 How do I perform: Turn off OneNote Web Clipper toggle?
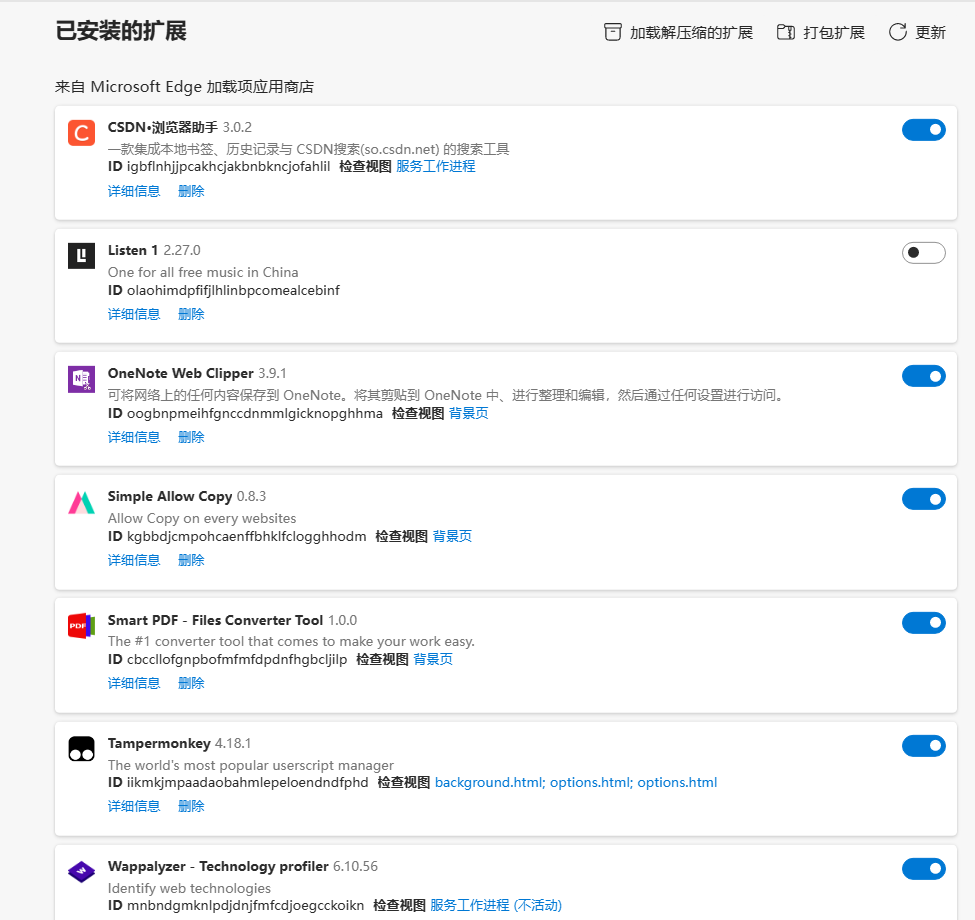point(923,376)
